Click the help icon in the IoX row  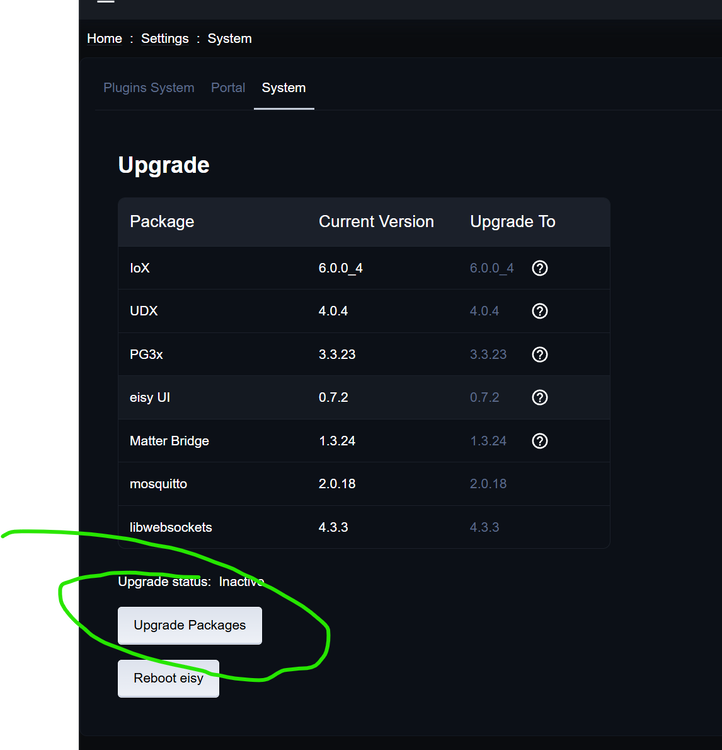[540, 268]
